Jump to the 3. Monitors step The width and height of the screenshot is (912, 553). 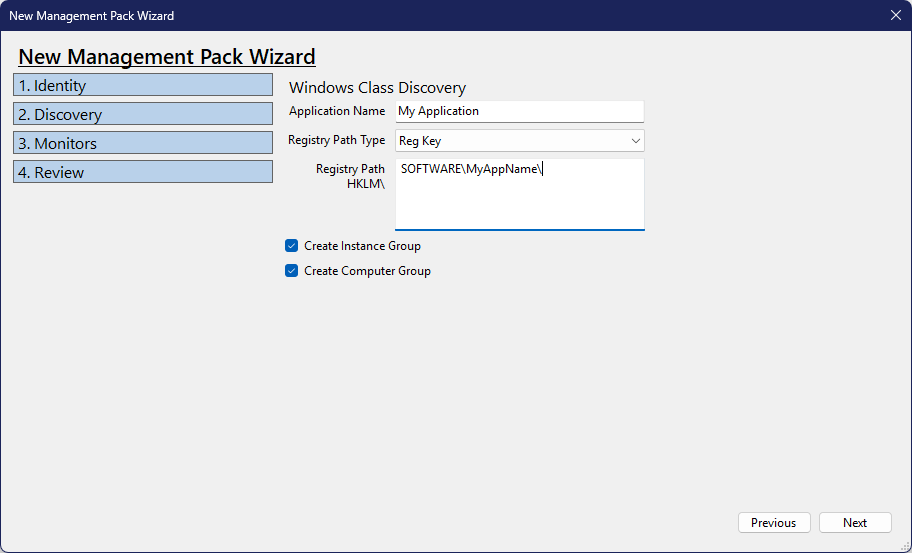(x=143, y=143)
